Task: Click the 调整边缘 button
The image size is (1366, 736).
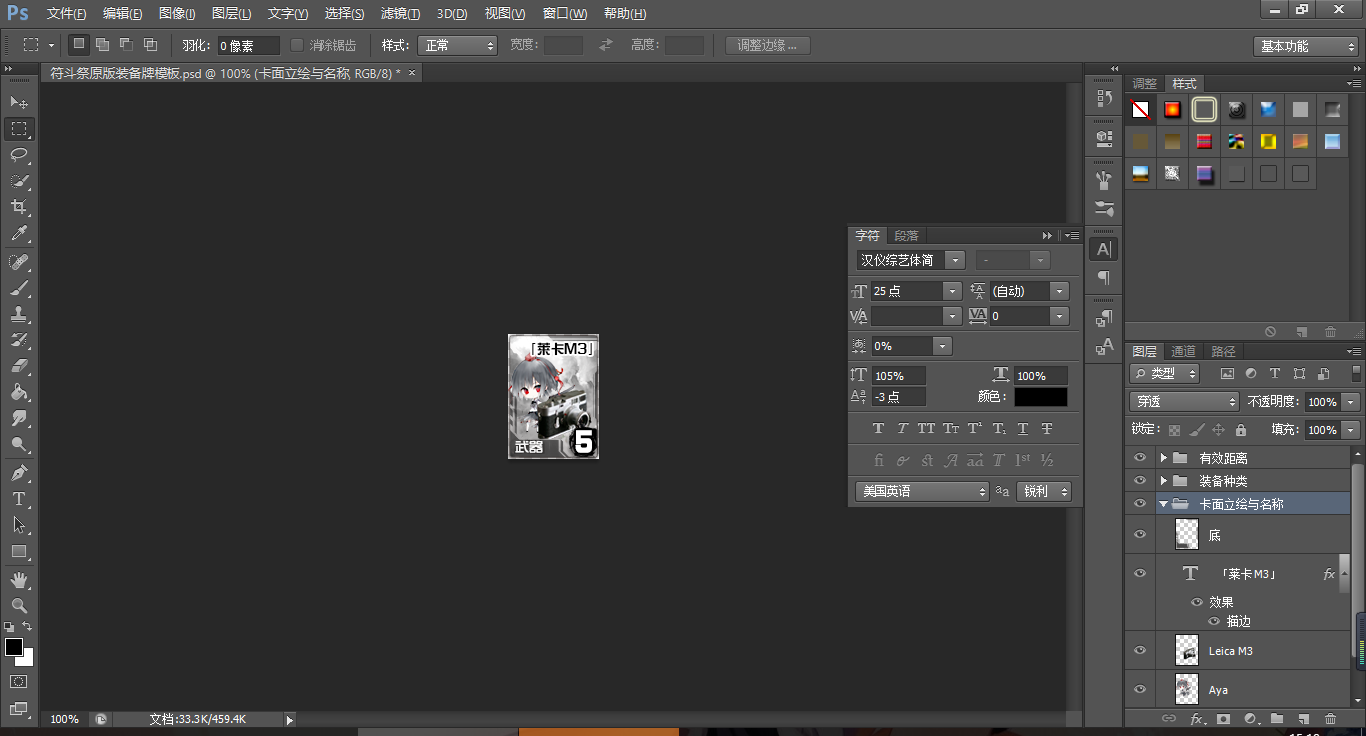Action: point(767,45)
